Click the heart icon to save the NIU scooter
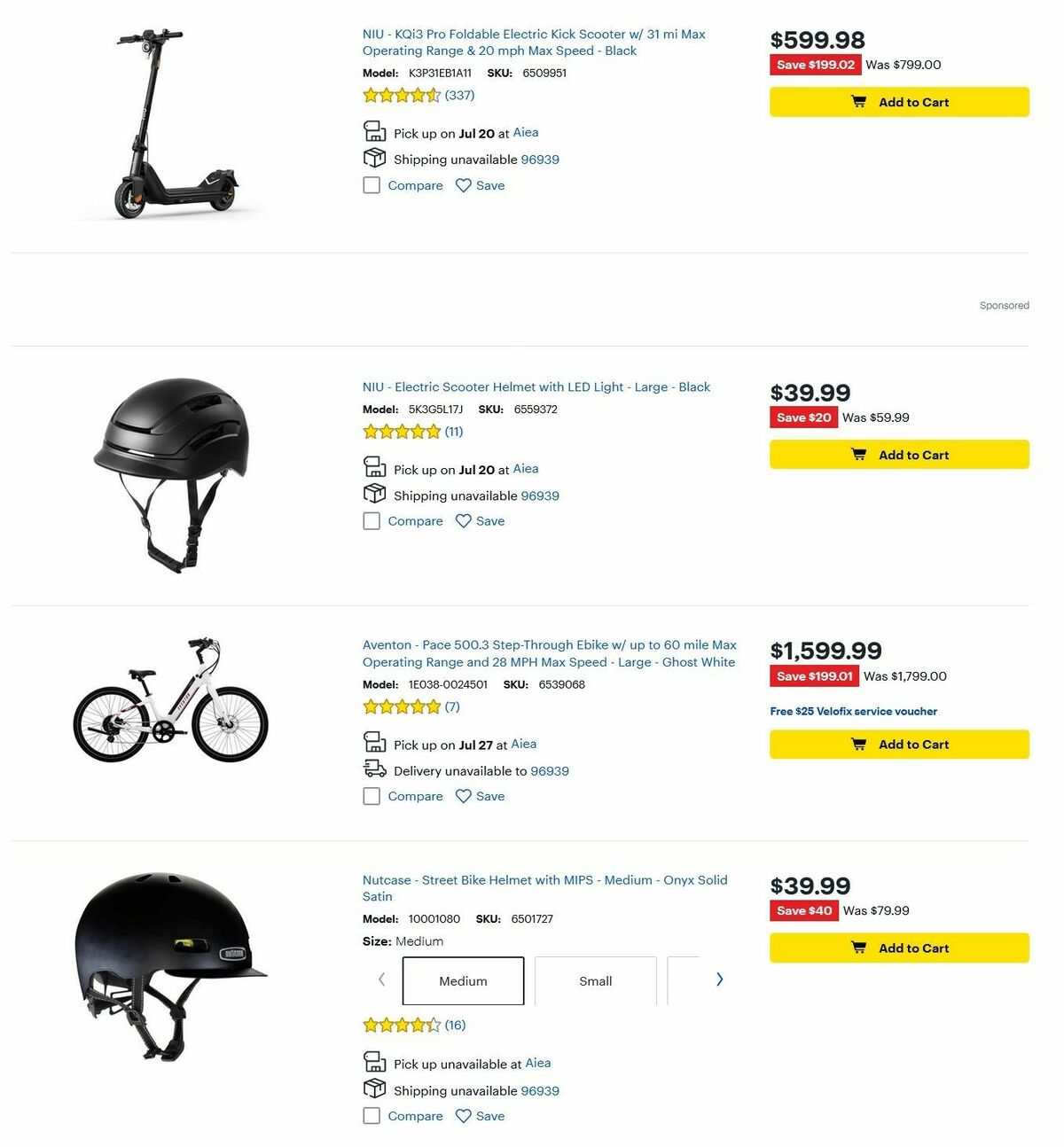 click(464, 185)
